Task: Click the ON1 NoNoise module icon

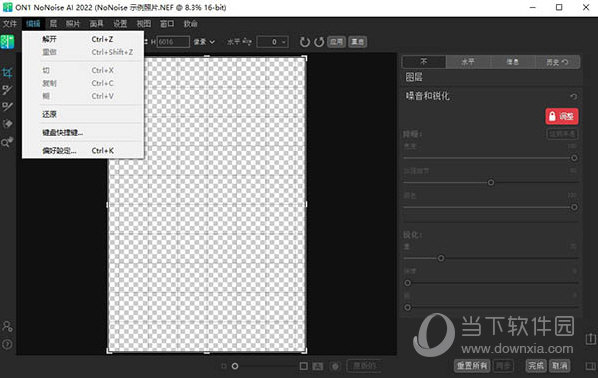Action: click(7, 42)
